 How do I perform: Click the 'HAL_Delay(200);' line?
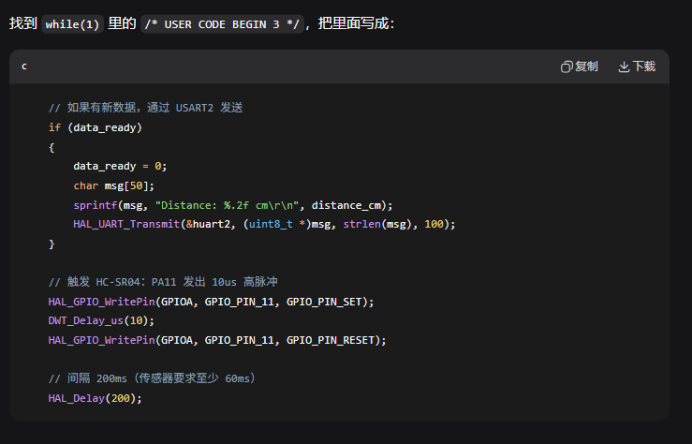pyautogui.click(x=95, y=399)
